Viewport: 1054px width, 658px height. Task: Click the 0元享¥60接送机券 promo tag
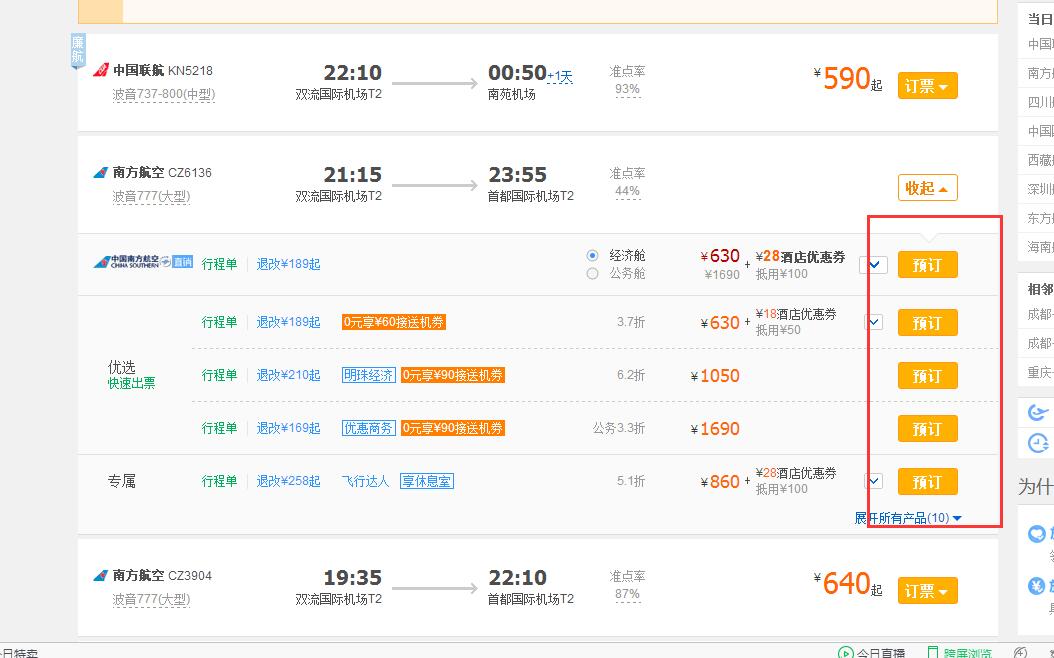[x=394, y=322]
